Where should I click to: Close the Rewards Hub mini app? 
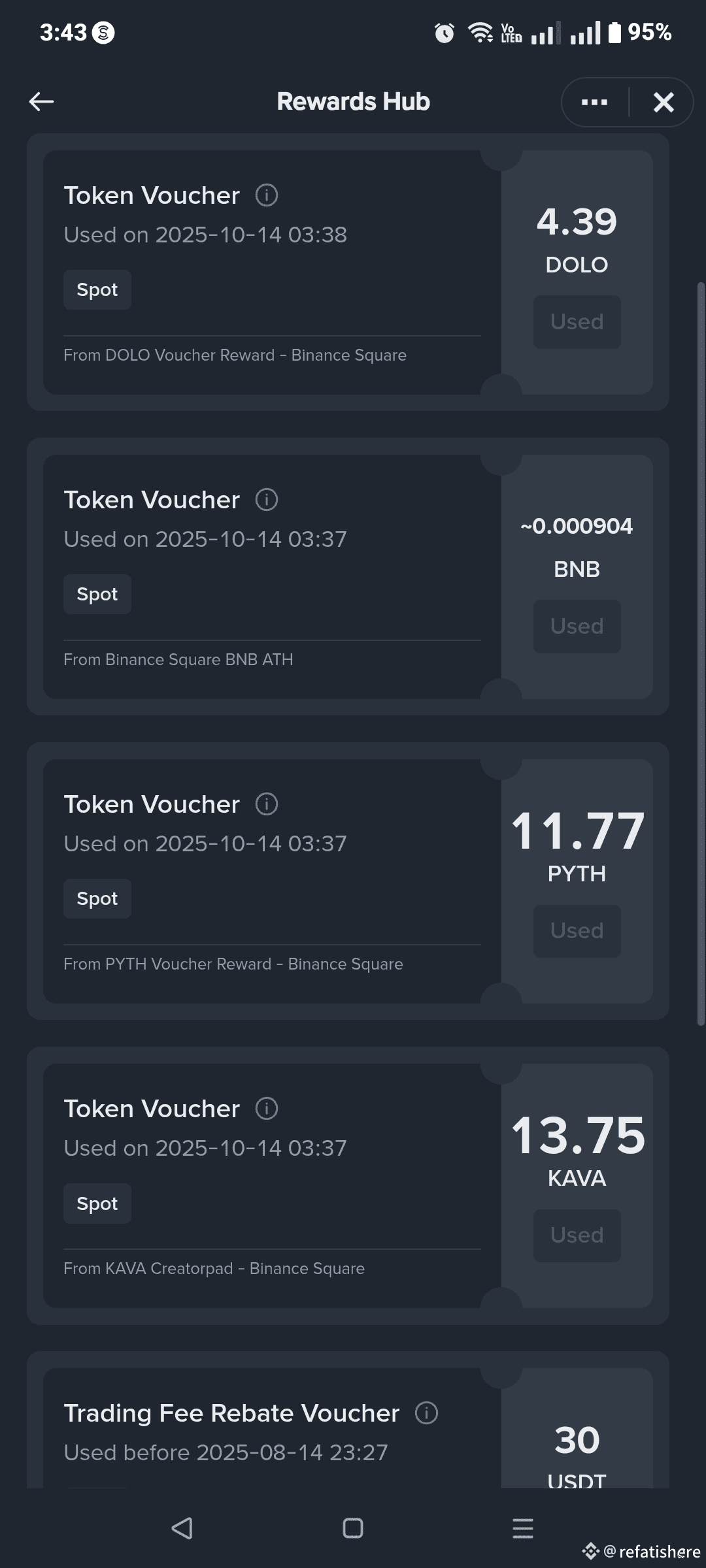664,102
